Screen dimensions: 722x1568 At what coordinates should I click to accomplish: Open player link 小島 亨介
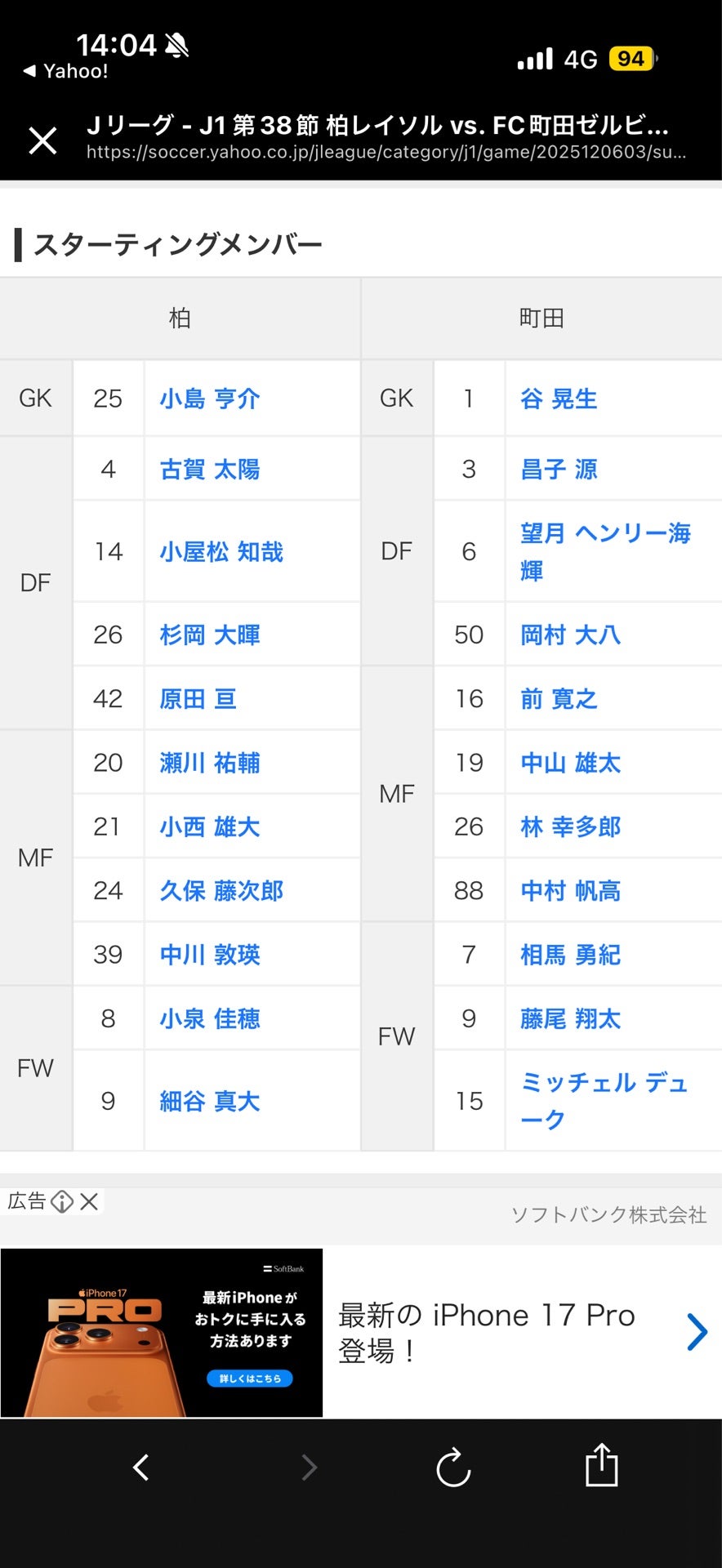pyautogui.click(x=210, y=399)
